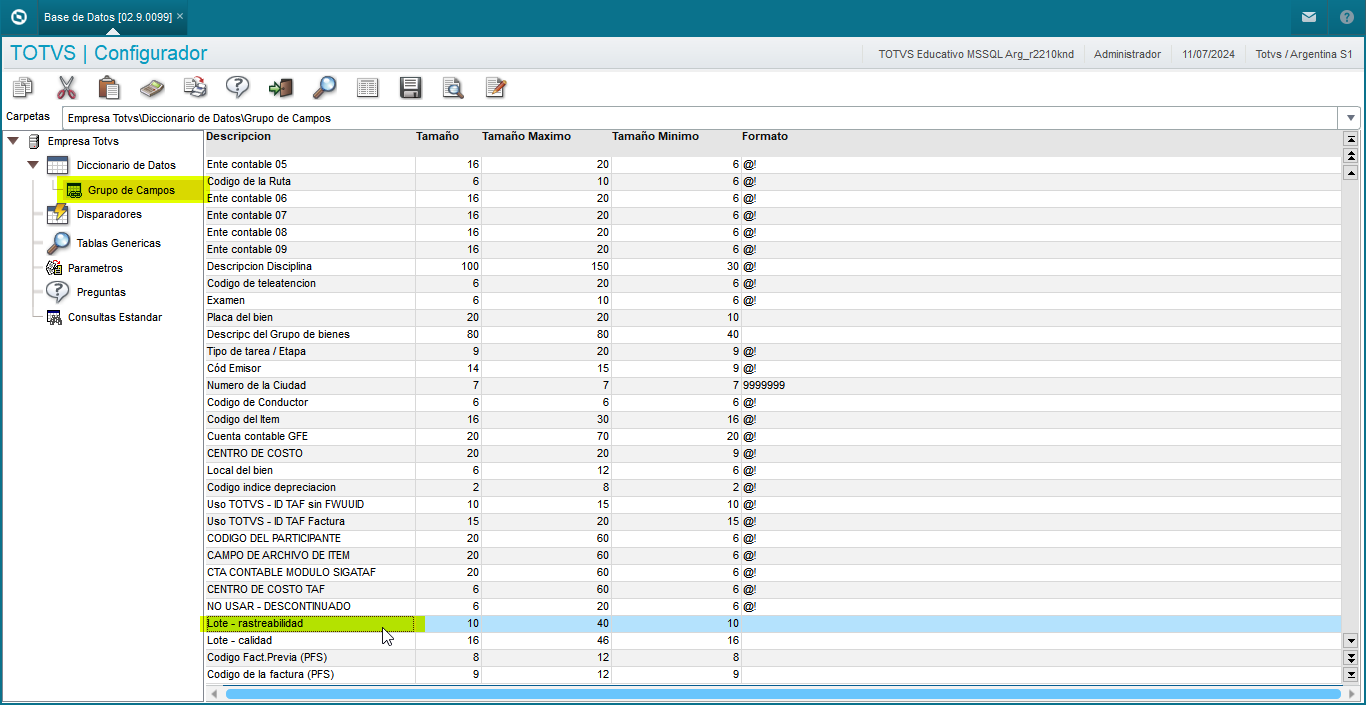Select the Codigo de la Ruta row
1366x705 pixels.
pyautogui.click(x=773, y=181)
